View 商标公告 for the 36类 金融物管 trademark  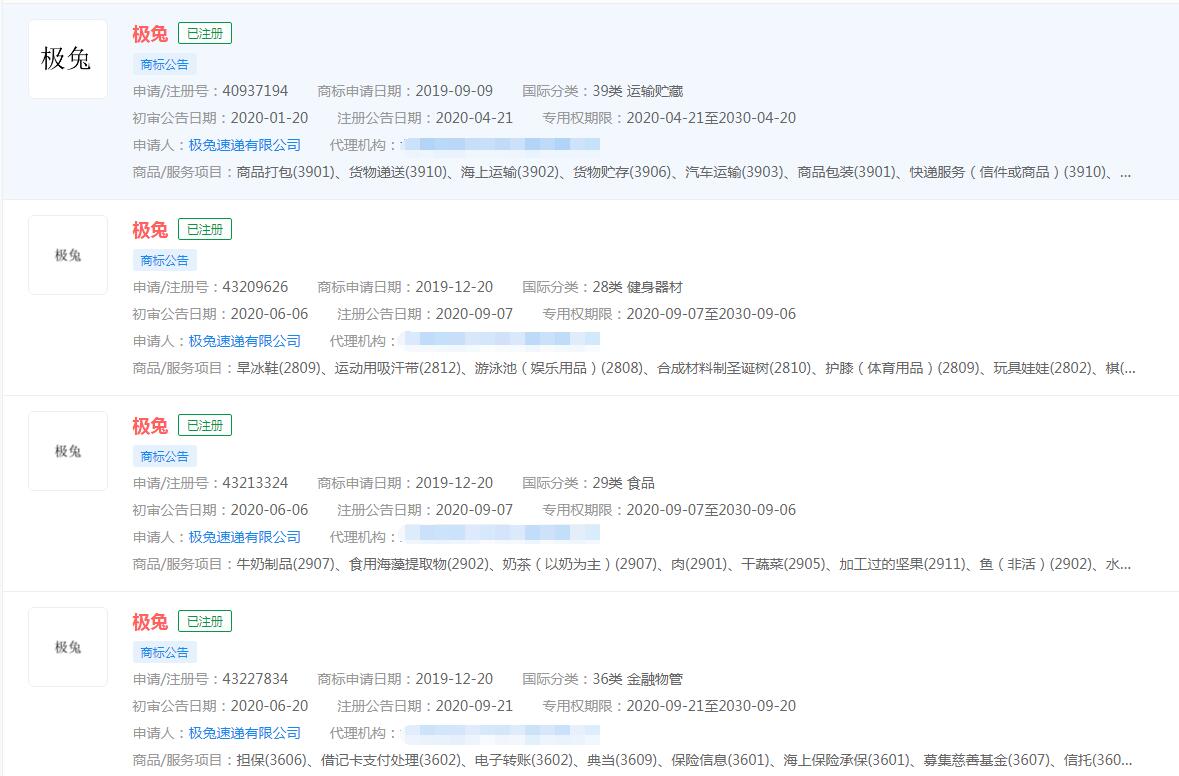[x=165, y=652]
